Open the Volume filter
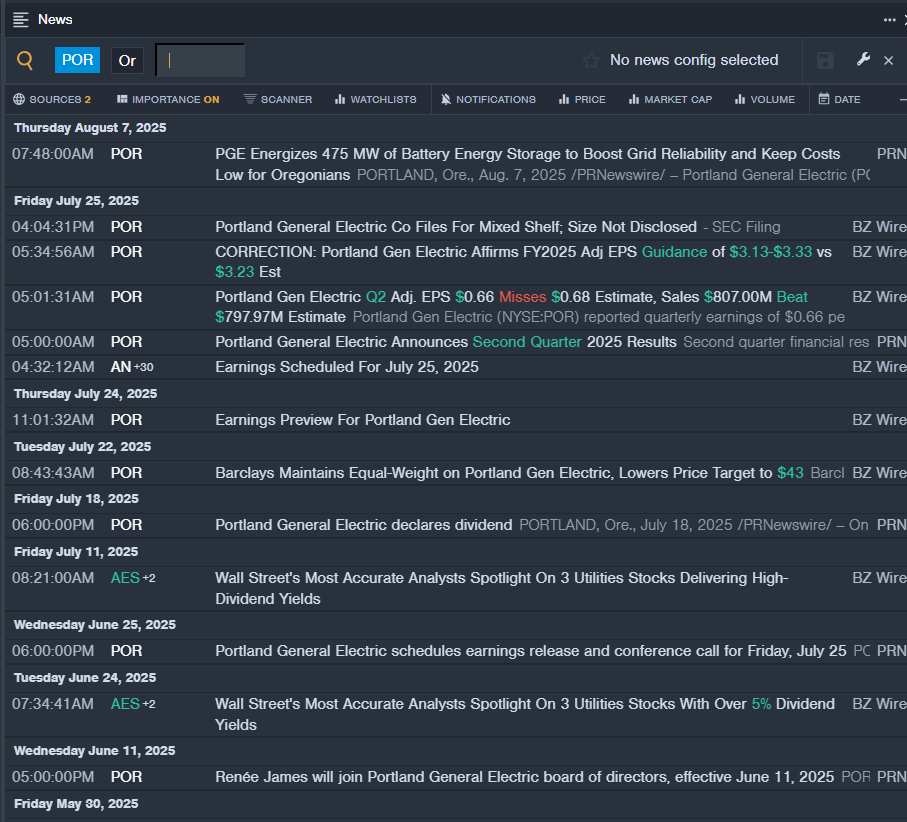 click(x=765, y=99)
